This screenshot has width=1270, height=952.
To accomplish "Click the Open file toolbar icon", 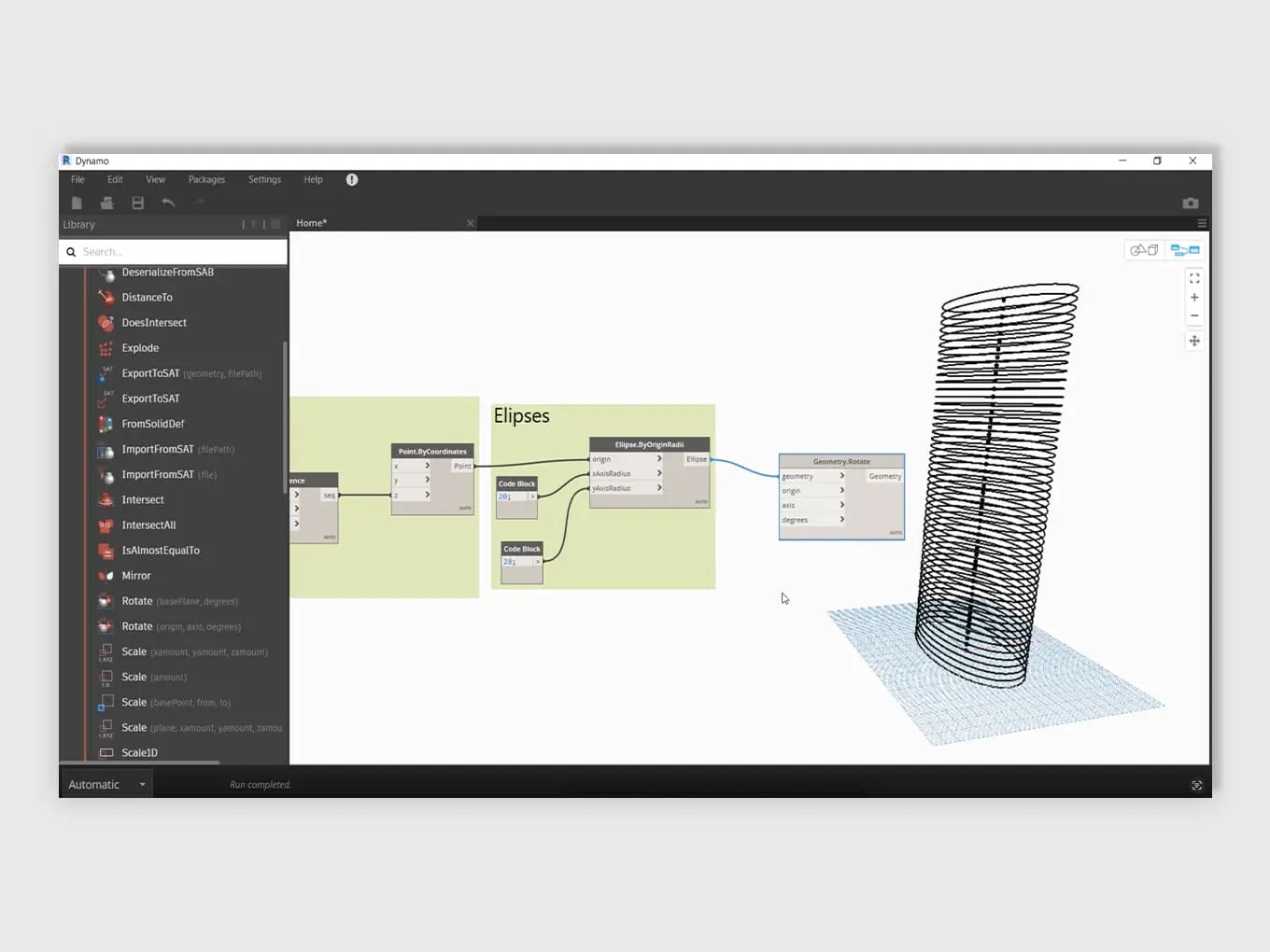I will point(107,203).
